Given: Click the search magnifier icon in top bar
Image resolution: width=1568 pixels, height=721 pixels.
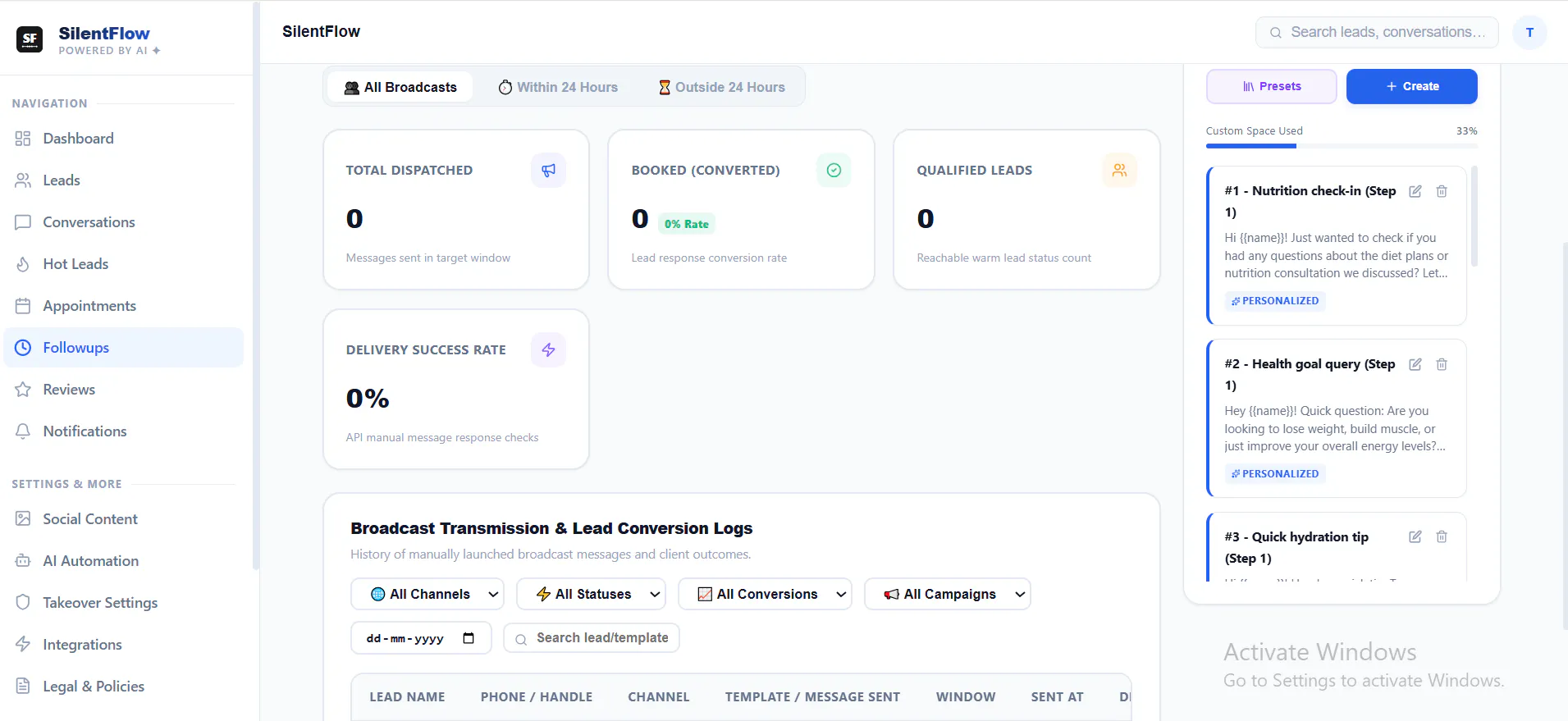Looking at the screenshot, I should [x=1276, y=33].
